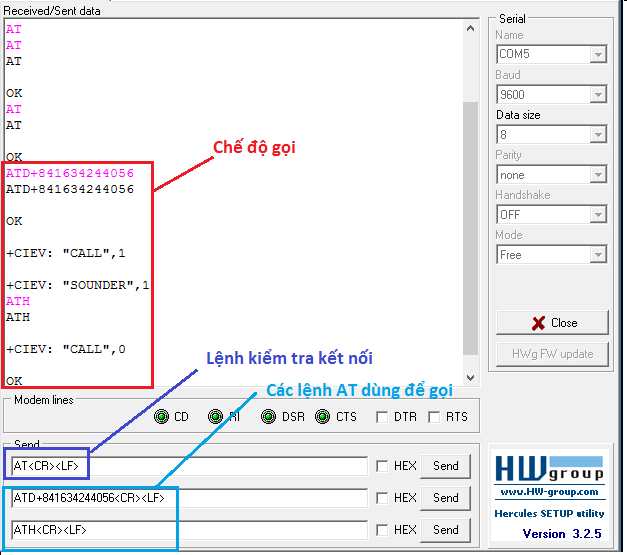Image resolution: width=627 pixels, height=555 pixels.
Task: Send the AT<CR><LF> command
Action: click(x=445, y=466)
